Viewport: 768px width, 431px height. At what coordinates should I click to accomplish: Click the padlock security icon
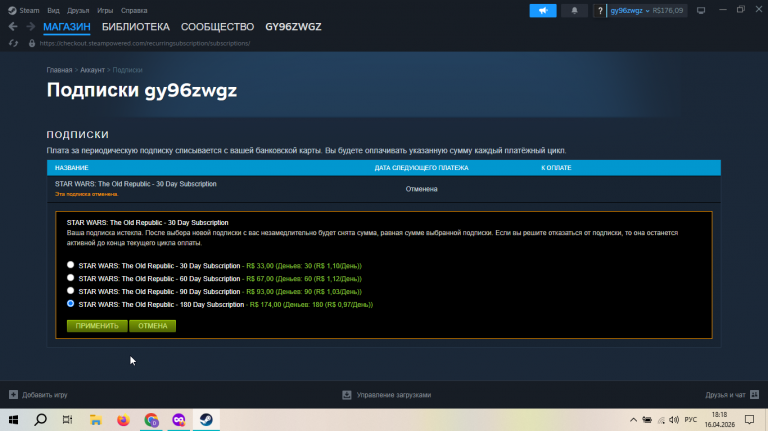coord(32,43)
